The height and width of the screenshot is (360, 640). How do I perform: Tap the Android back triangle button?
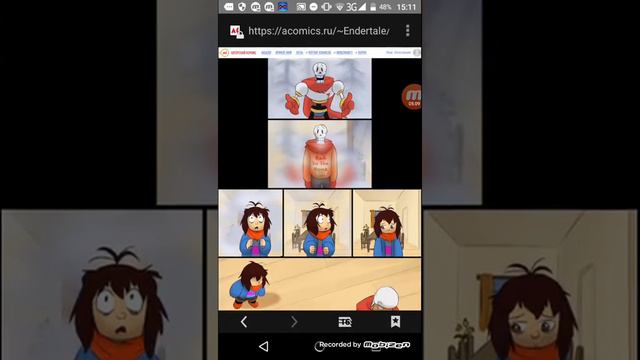[264, 347]
